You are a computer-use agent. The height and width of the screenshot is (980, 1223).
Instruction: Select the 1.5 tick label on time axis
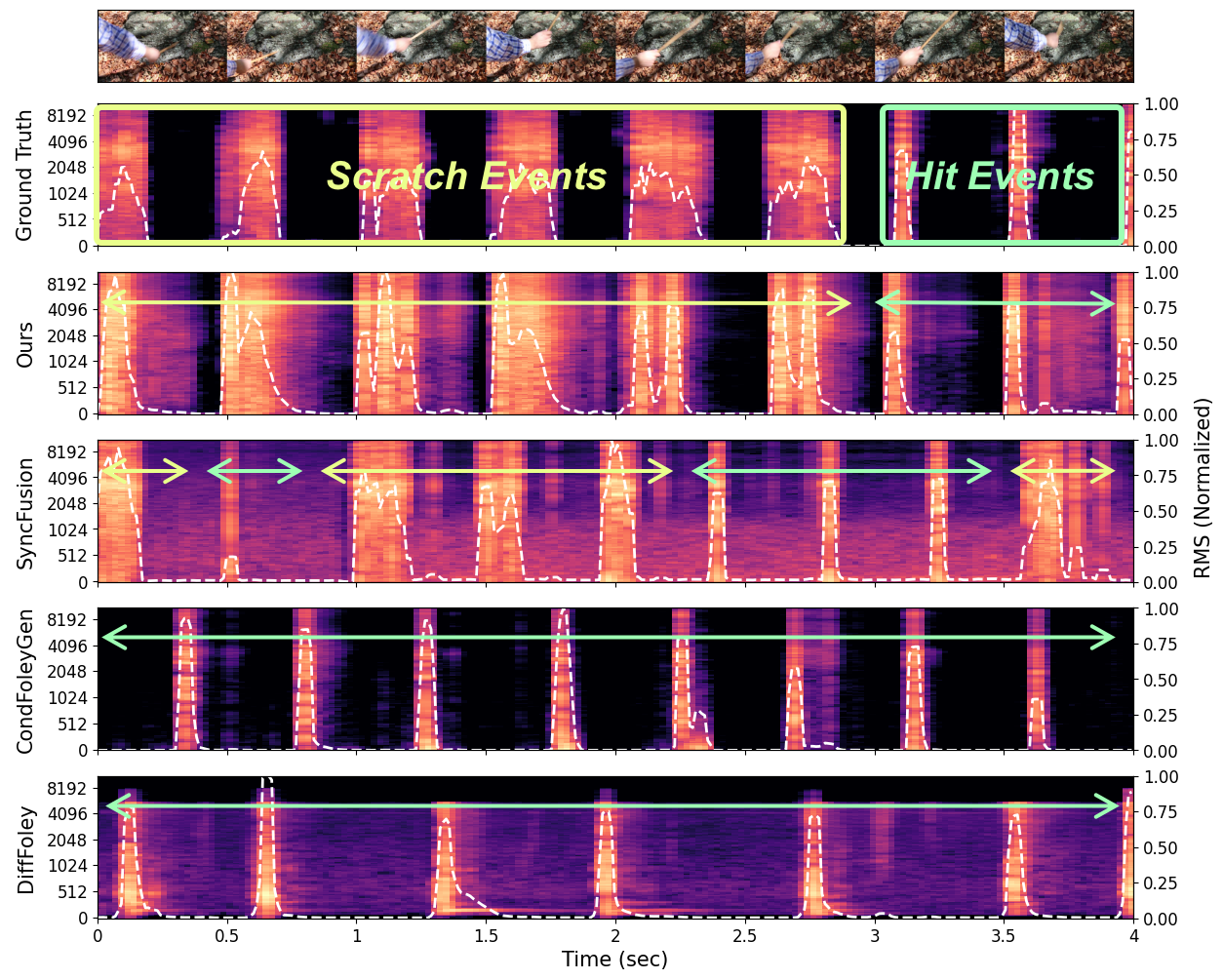[x=486, y=936]
